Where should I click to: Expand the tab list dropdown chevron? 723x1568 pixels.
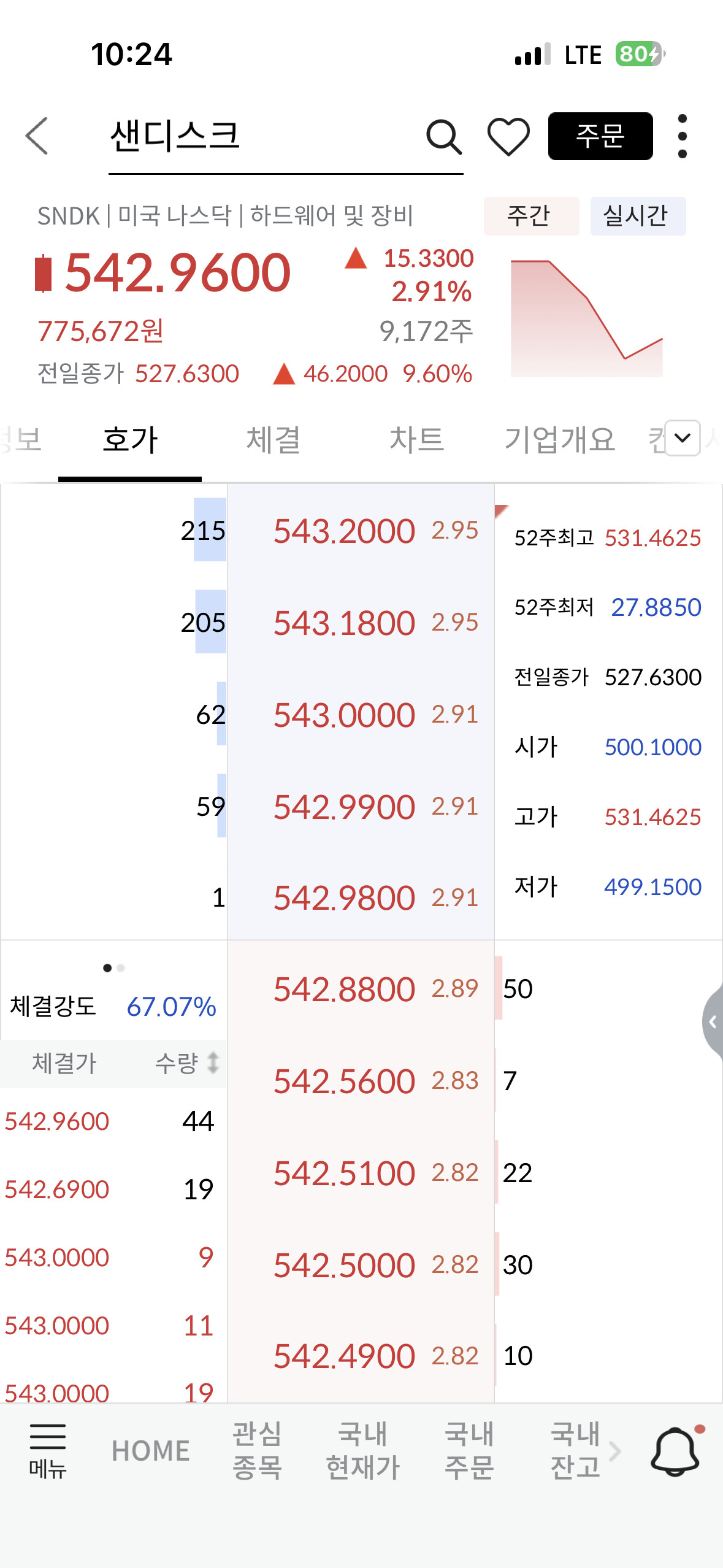(683, 437)
